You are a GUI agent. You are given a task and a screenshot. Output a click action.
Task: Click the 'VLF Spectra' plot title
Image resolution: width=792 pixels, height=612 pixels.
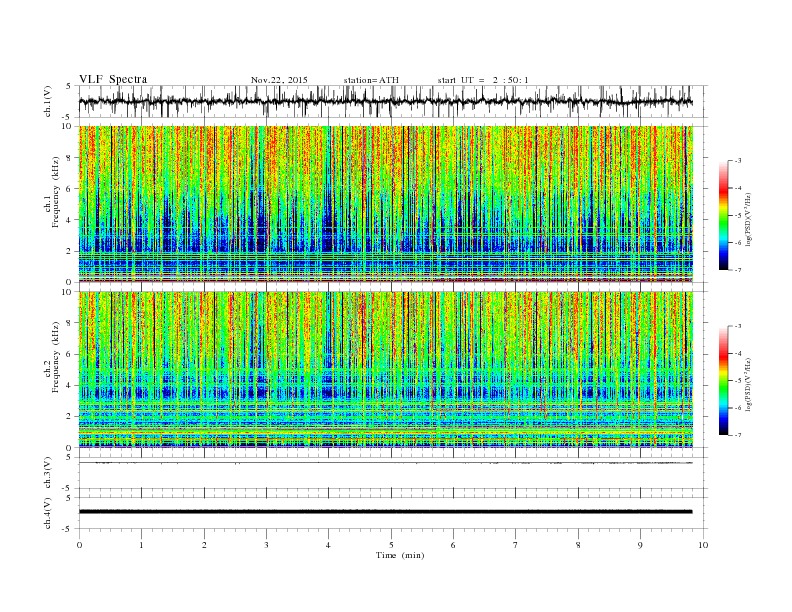[113, 79]
